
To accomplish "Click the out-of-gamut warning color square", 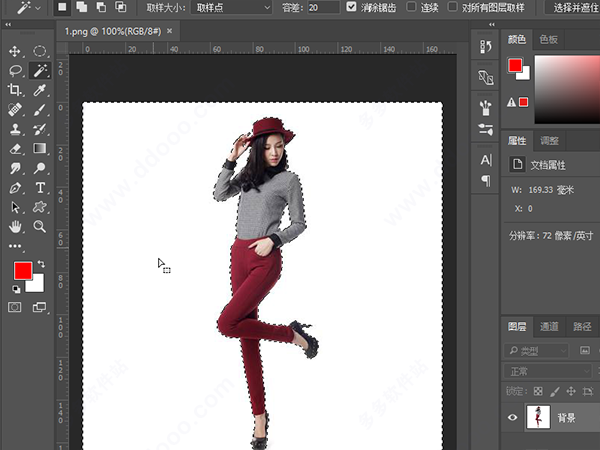I will coord(523,102).
